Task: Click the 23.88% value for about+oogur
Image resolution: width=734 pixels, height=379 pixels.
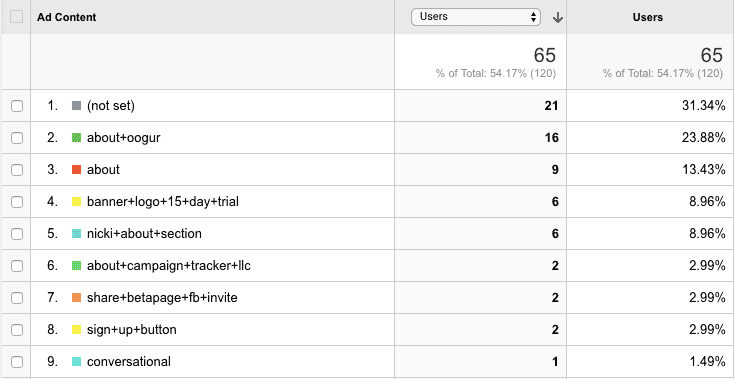Action: pyautogui.click(x=704, y=138)
